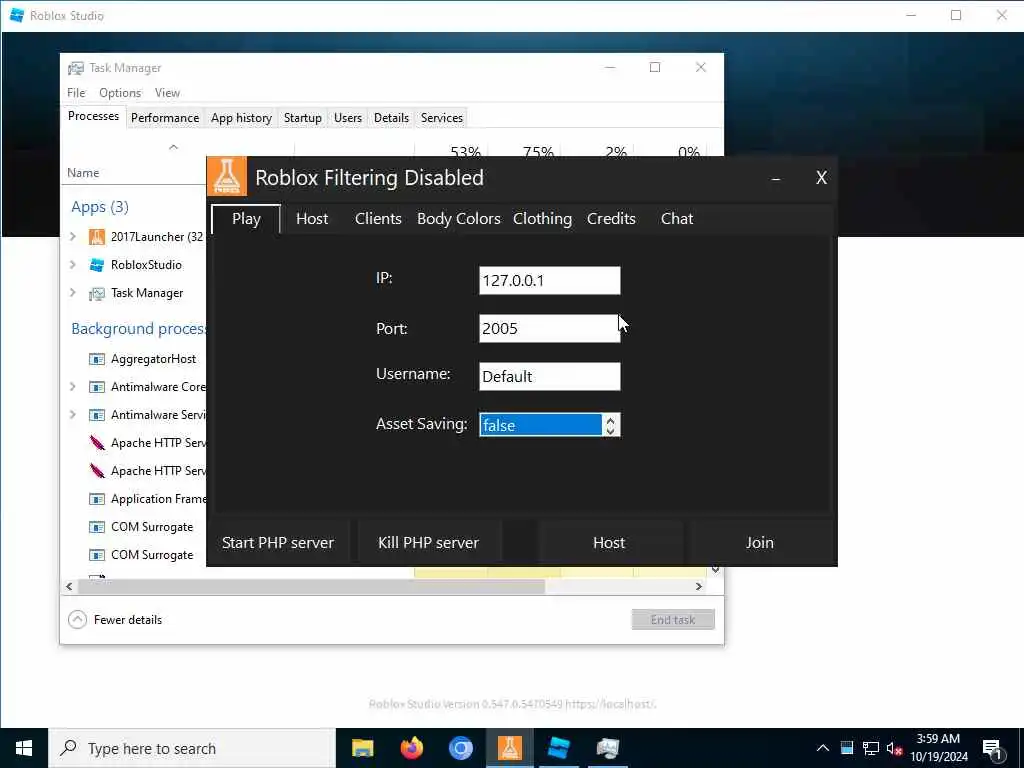1024x768 pixels.
Task: Open the Windows Start menu
Action: (24, 748)
